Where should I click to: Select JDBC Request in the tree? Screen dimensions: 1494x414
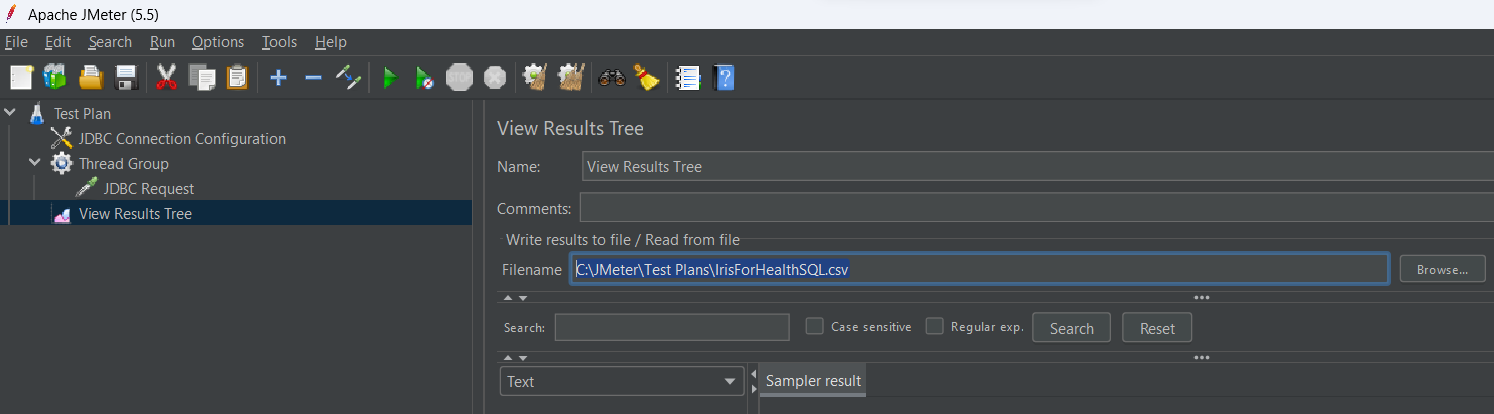point(148,189)
